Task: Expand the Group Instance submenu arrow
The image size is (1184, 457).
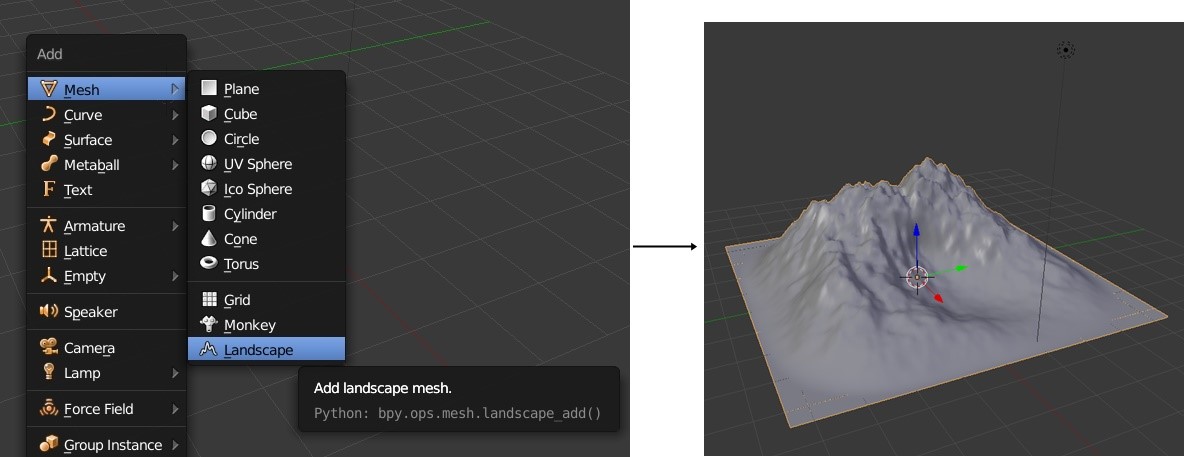Action: [175, 444]
